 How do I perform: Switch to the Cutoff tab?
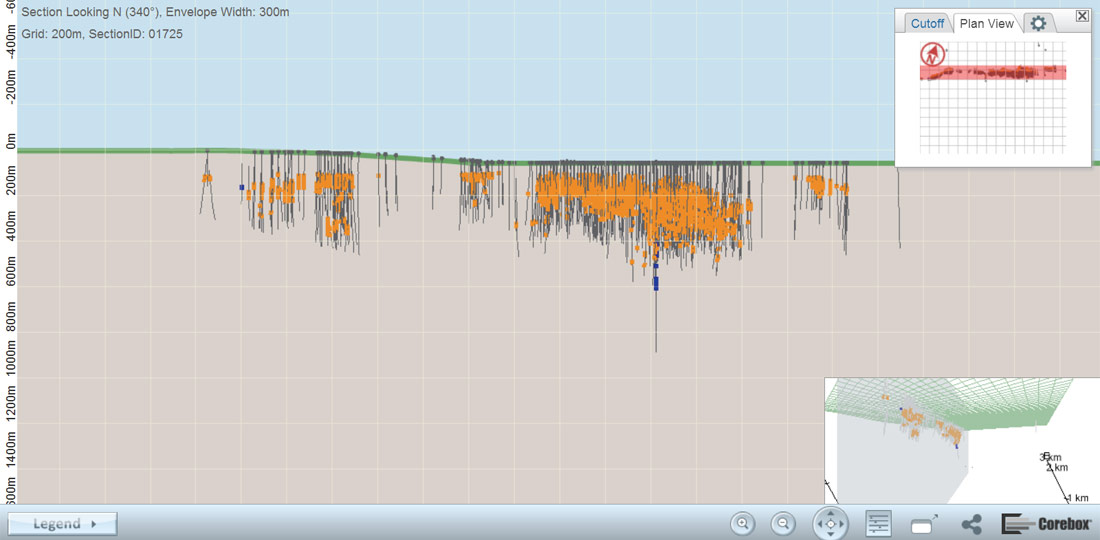[x=927, y=24]
